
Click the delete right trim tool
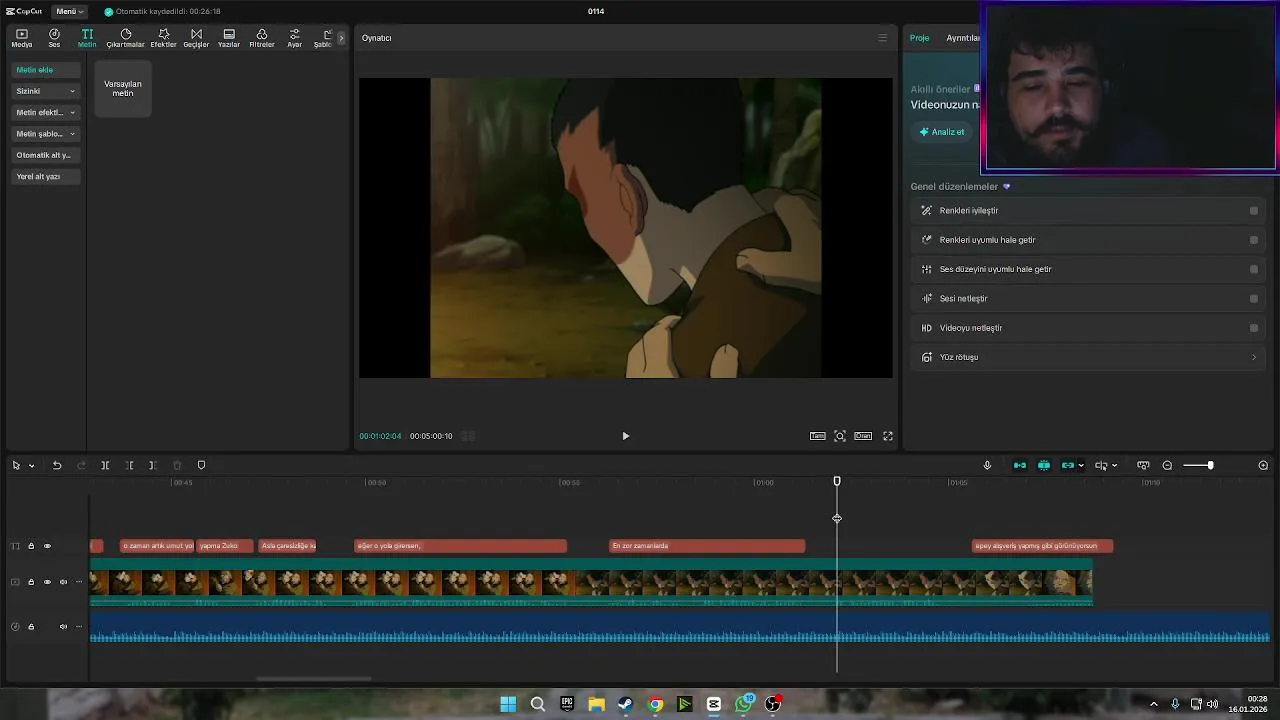[x=152, y=465]
